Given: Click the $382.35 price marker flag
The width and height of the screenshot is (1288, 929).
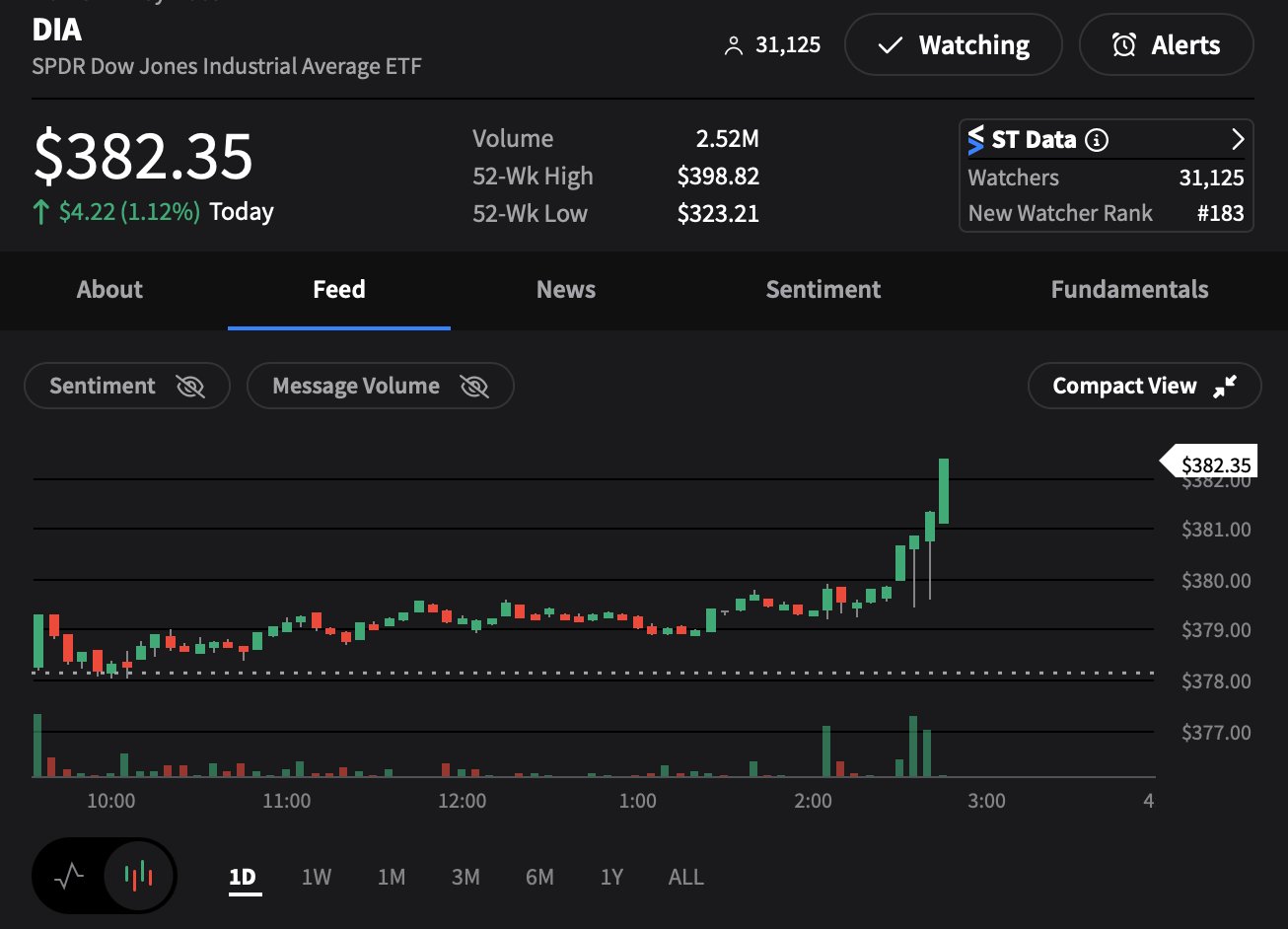Looking at the screenshot, I should 1213,462.
